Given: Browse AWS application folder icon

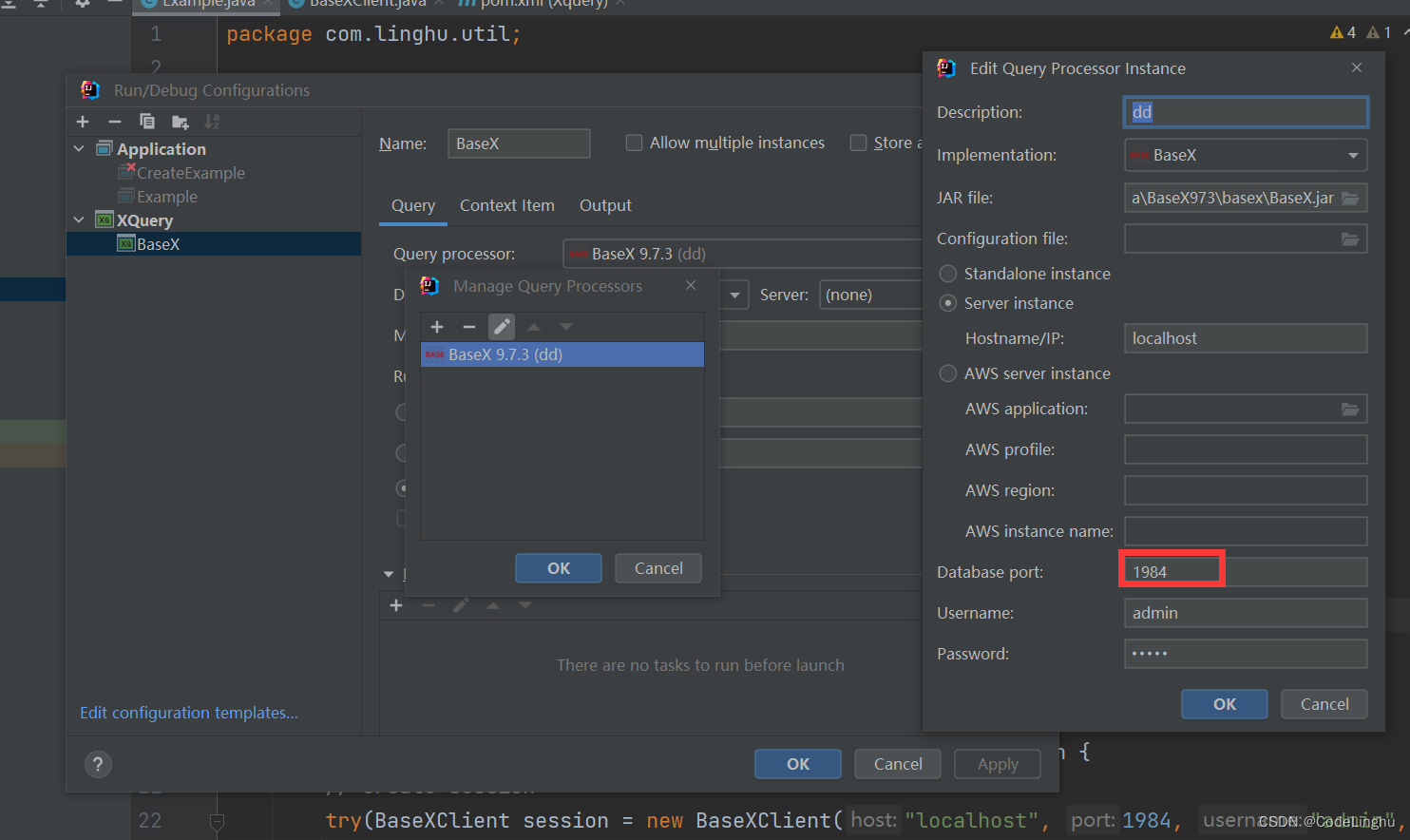Looking at the screenshot, I should tap(1350, 409).
